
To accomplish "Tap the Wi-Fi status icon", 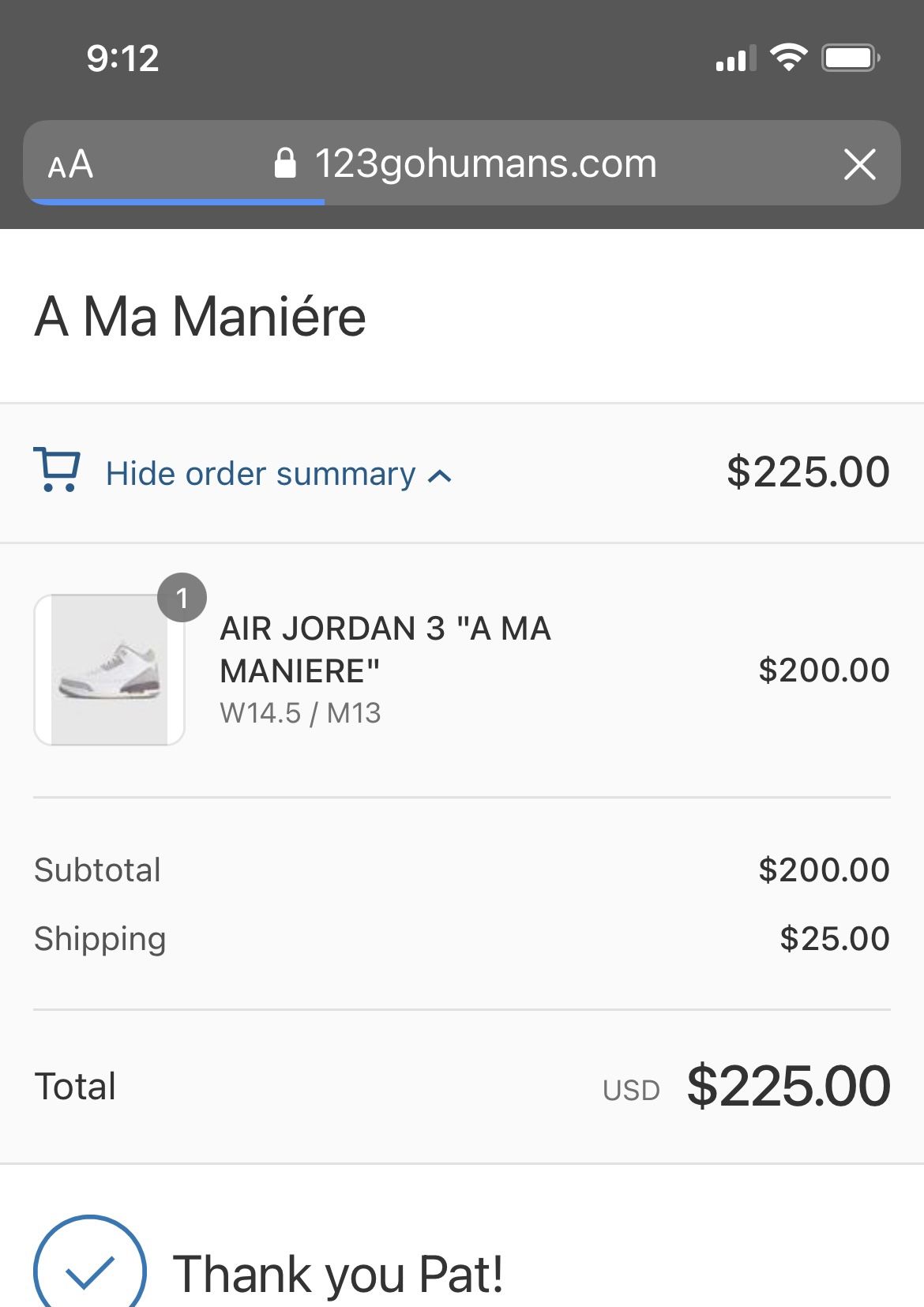I will click(x=787, y=58).
